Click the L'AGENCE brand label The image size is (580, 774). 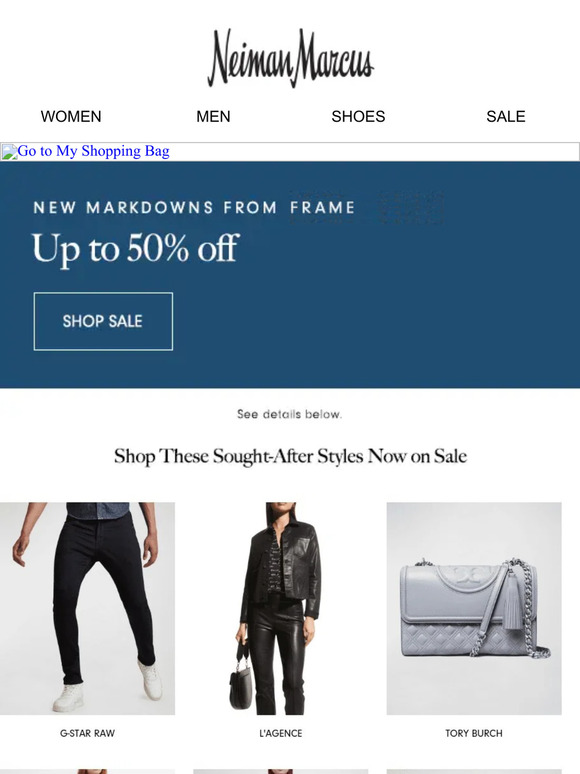tap(280, 734)
